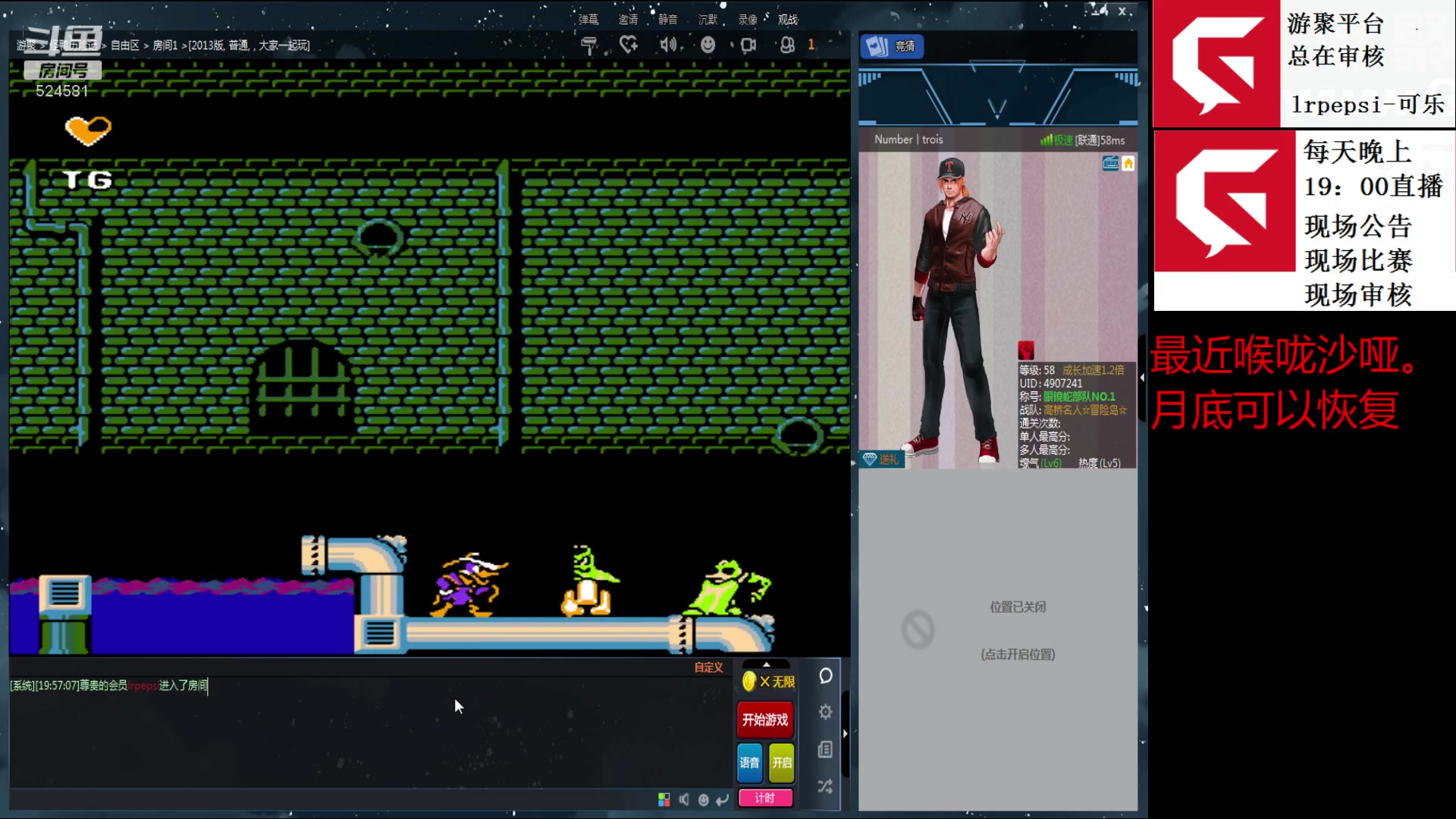The width and height of the screenshot is (1456, 819).
Task: Click the shuffle arrows icon
Action: pos(826,786)
